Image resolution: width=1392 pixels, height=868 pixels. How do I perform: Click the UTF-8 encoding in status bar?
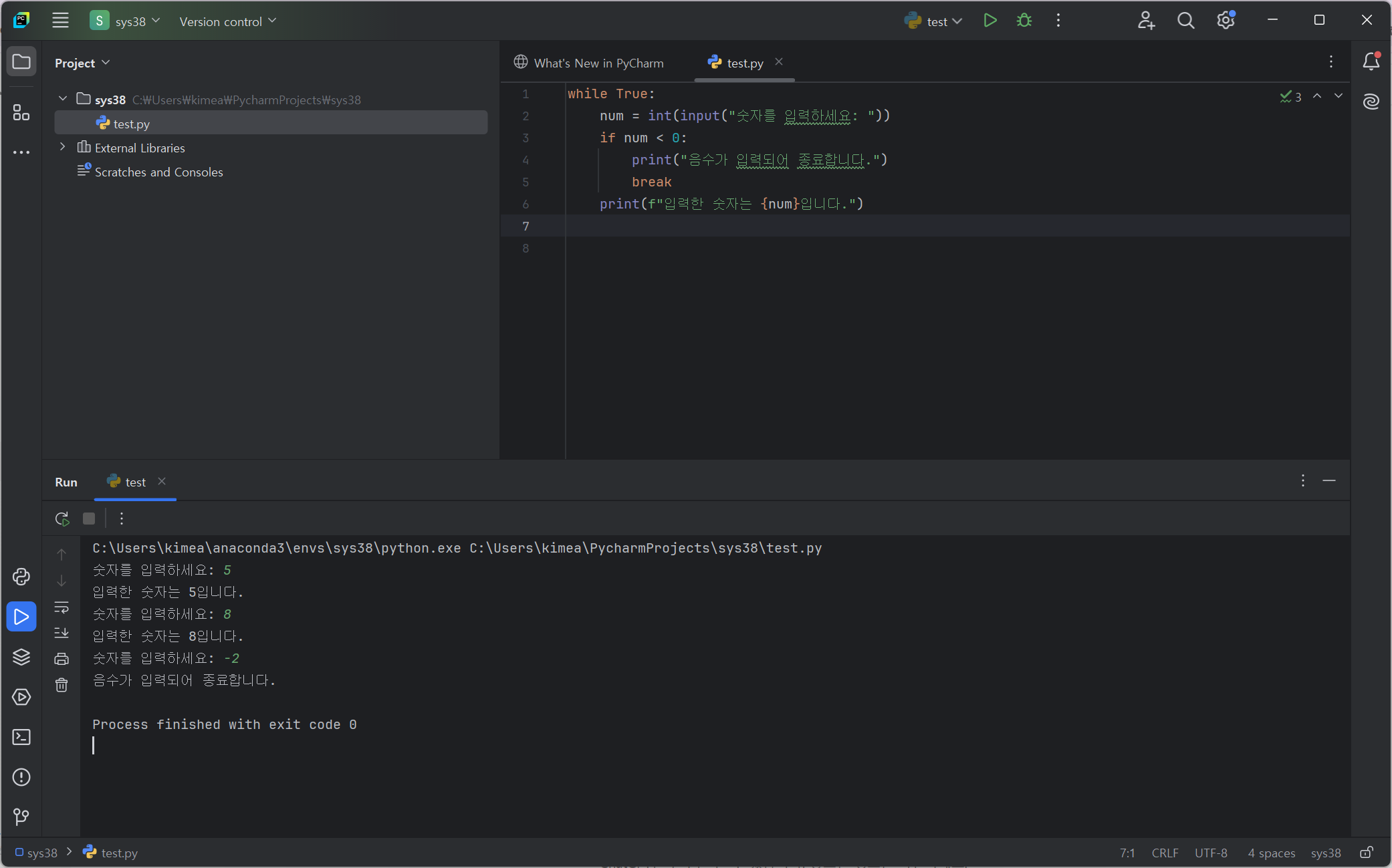(1211, 853)
